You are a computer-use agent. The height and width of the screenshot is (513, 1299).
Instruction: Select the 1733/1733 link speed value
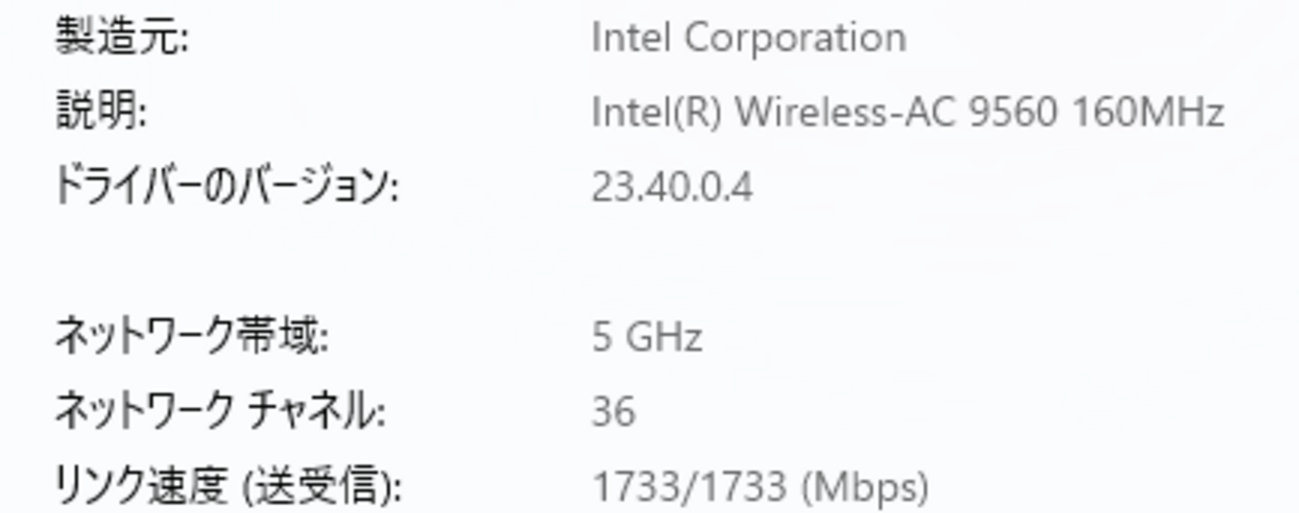(689, 487)
